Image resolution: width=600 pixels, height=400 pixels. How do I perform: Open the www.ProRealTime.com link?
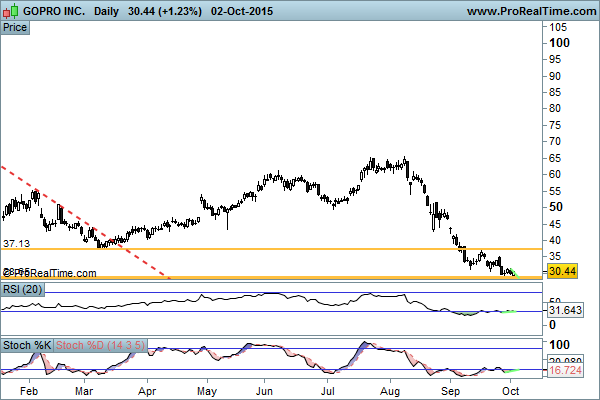(x=532, y=11)
